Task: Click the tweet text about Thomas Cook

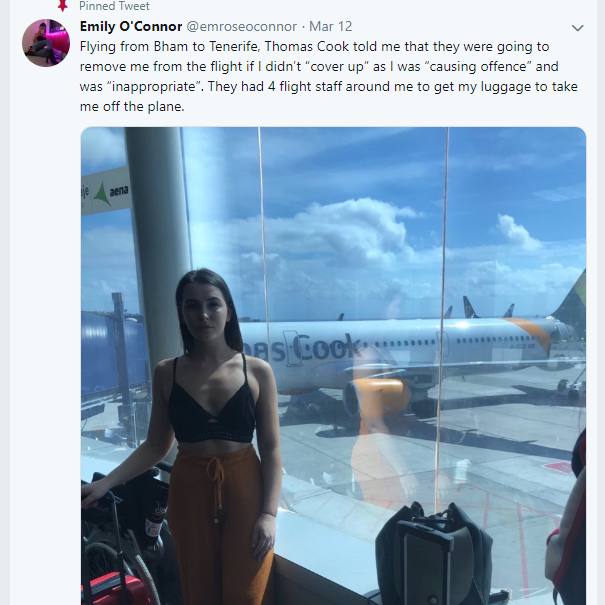Action: click(x=329, y=76)
